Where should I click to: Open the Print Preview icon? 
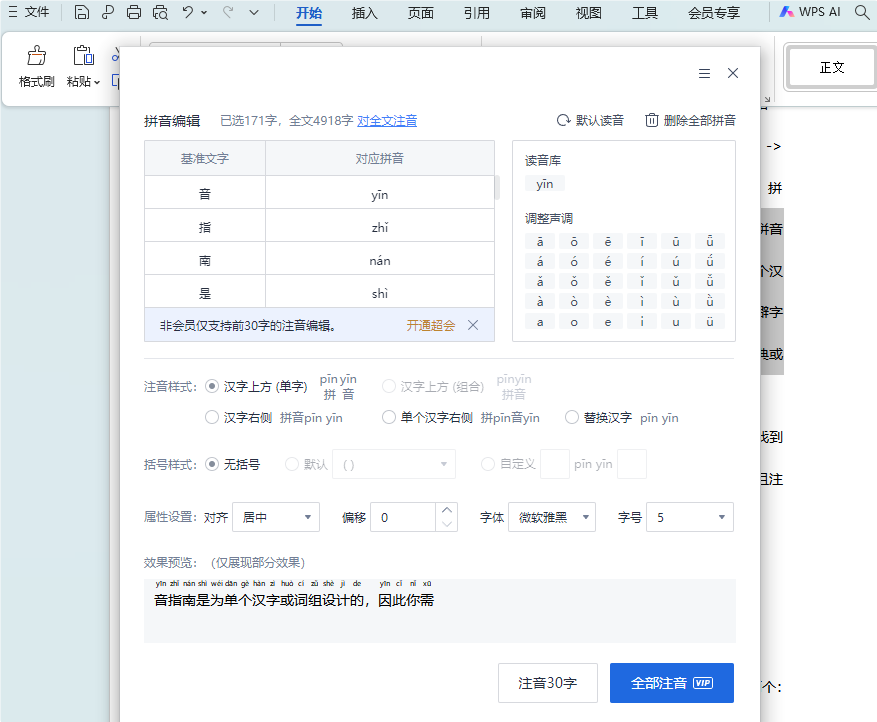pyautogui.click(x=161, y=12)
